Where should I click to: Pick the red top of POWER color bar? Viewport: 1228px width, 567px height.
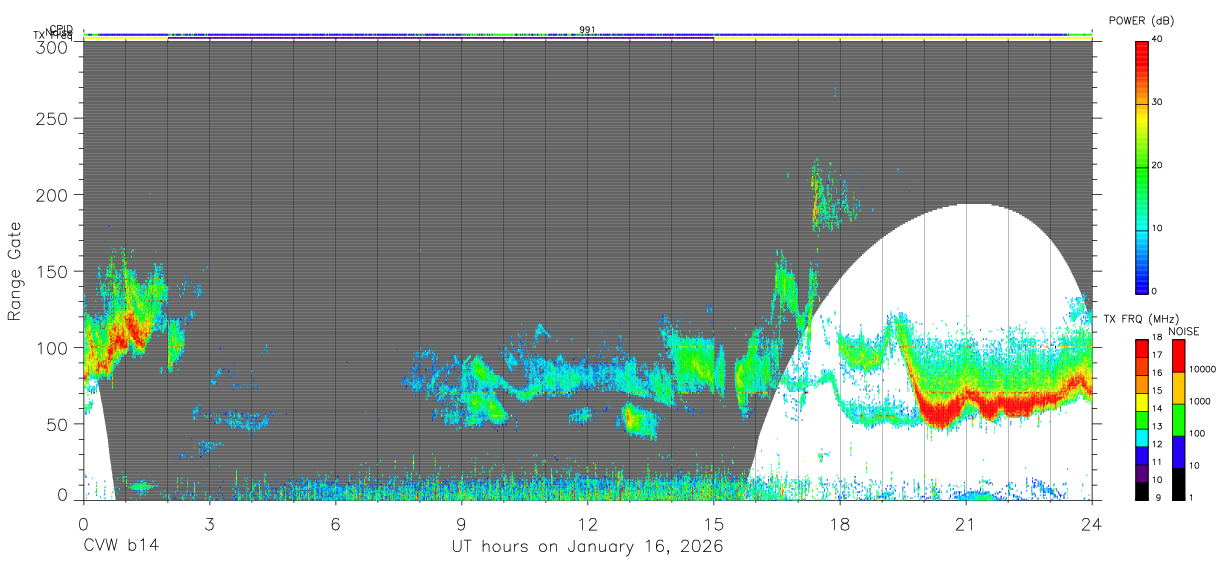[x=1142, y=55]
